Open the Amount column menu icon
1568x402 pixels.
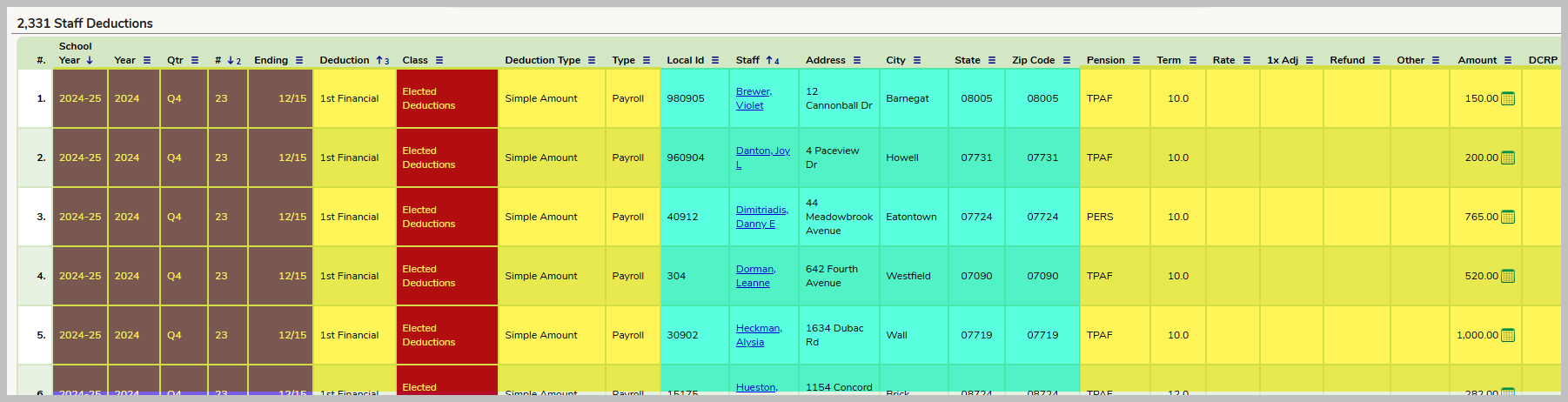1508,60
